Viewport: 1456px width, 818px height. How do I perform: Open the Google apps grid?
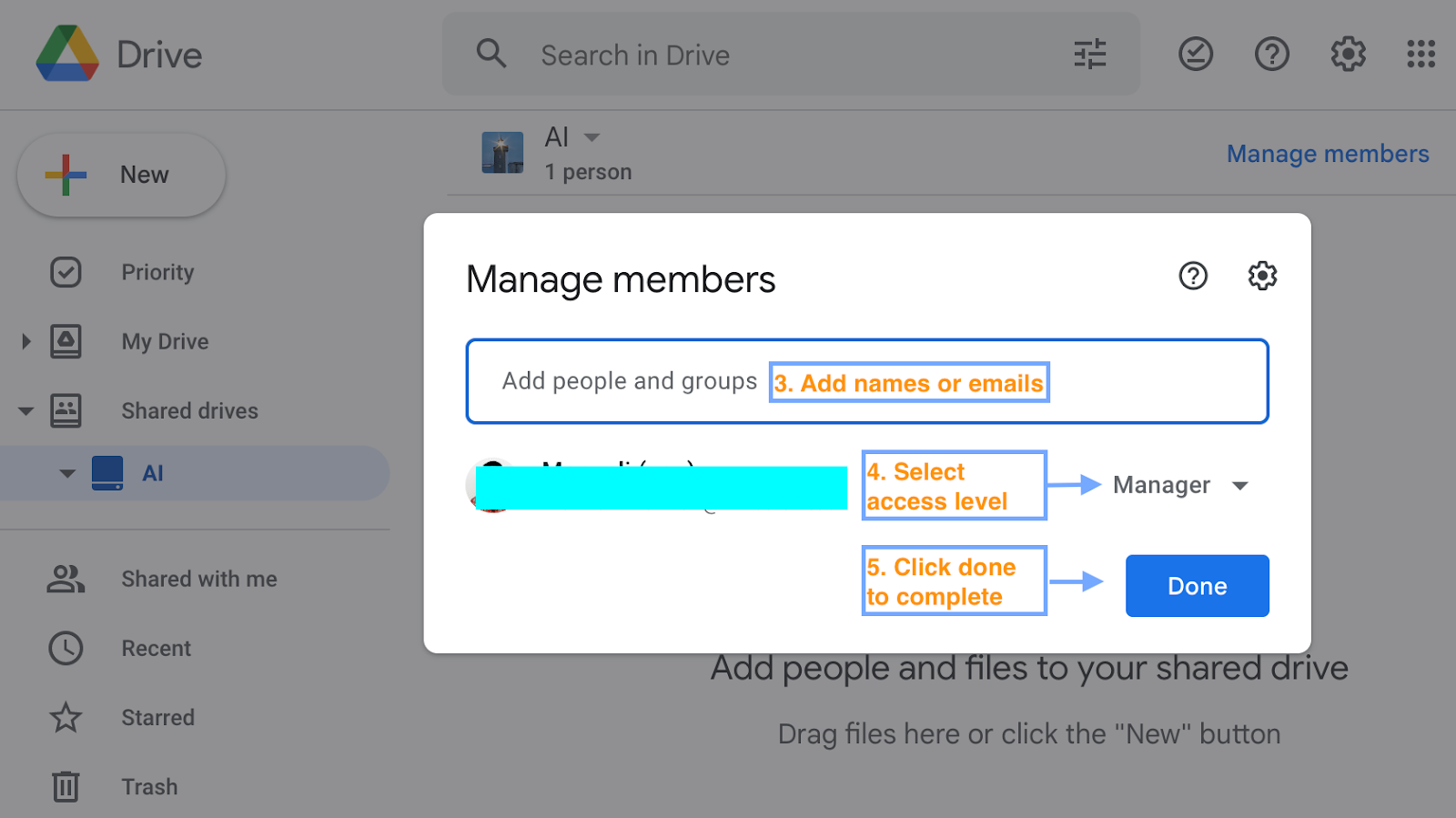coord(1421,54)
